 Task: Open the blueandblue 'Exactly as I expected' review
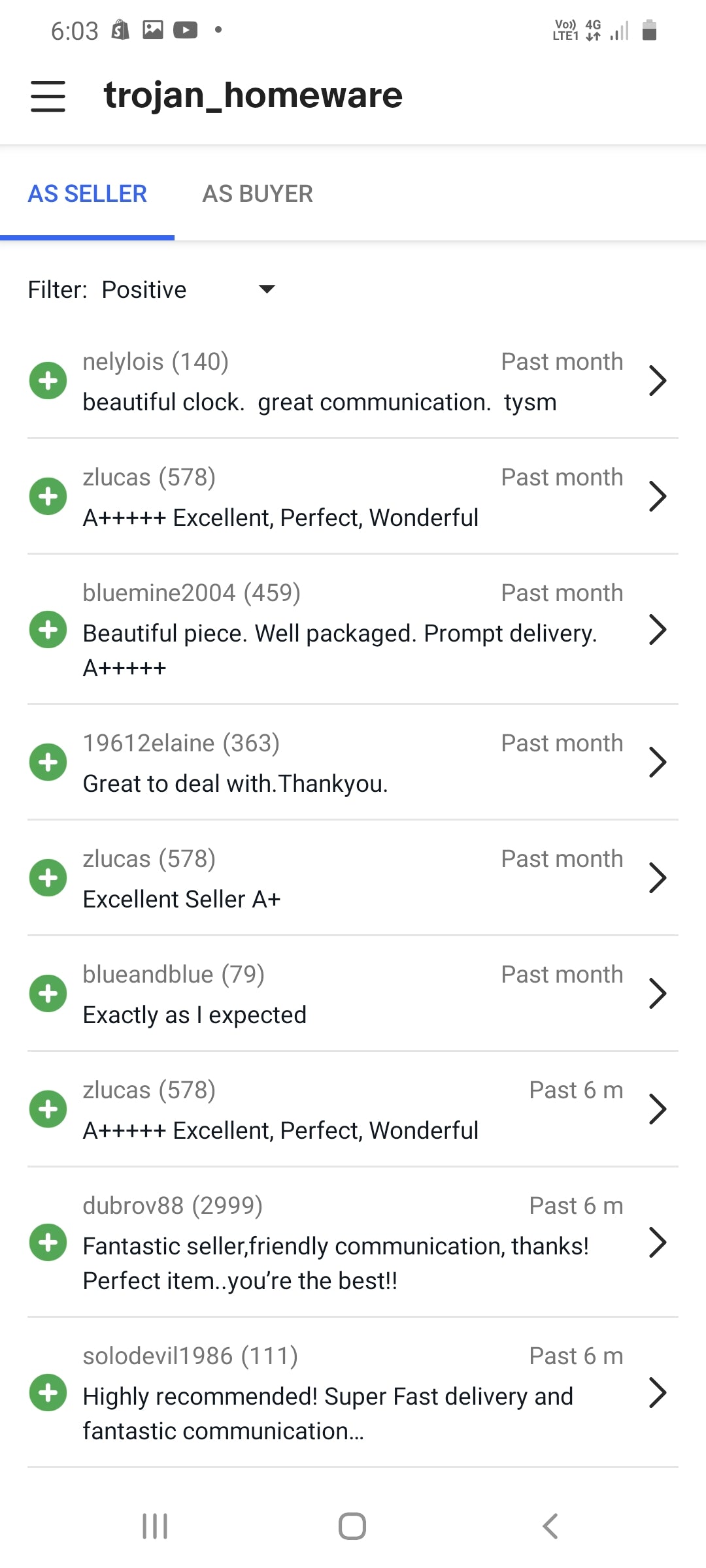195,1015
